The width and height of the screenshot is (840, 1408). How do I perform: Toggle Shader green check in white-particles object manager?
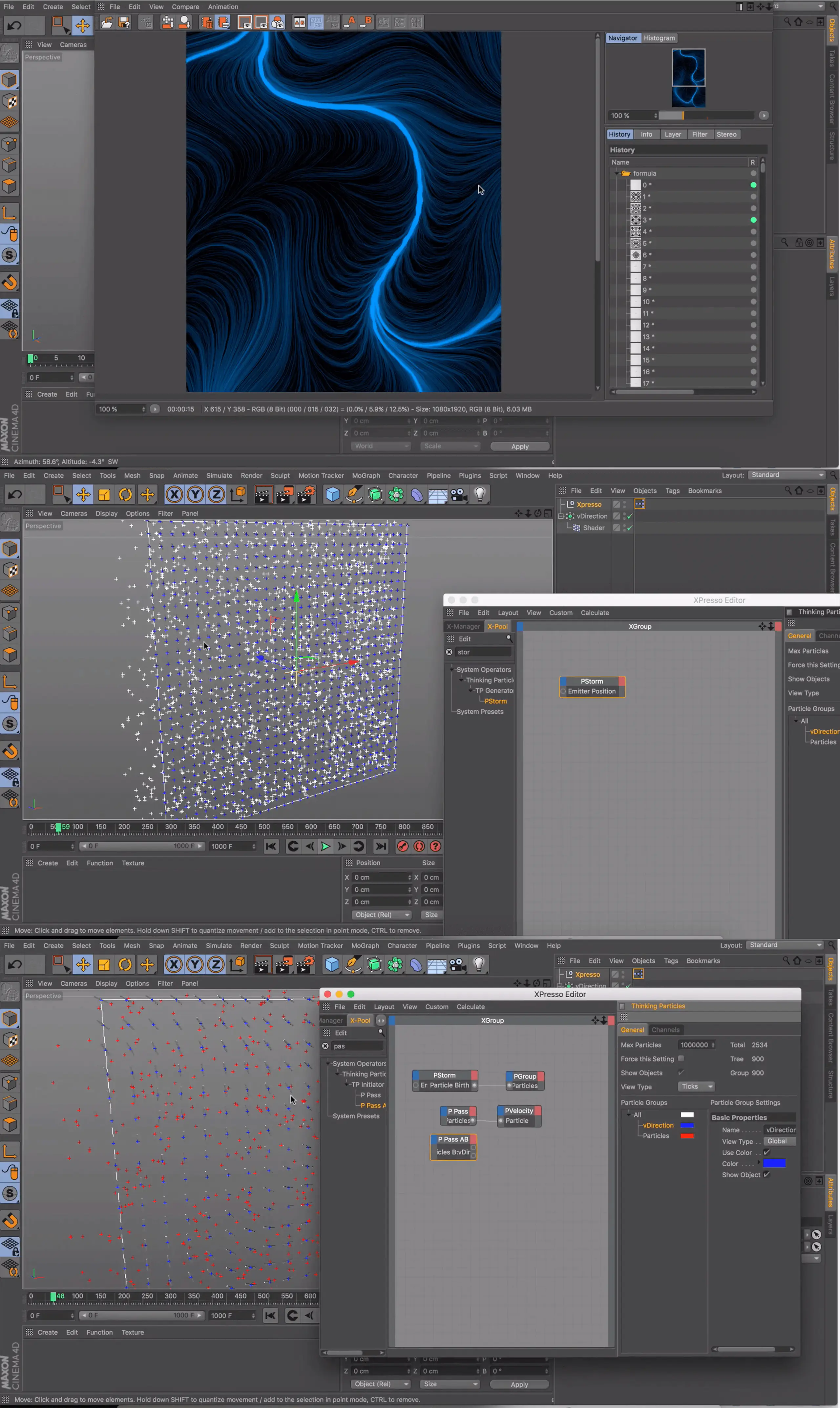point(629,528)
